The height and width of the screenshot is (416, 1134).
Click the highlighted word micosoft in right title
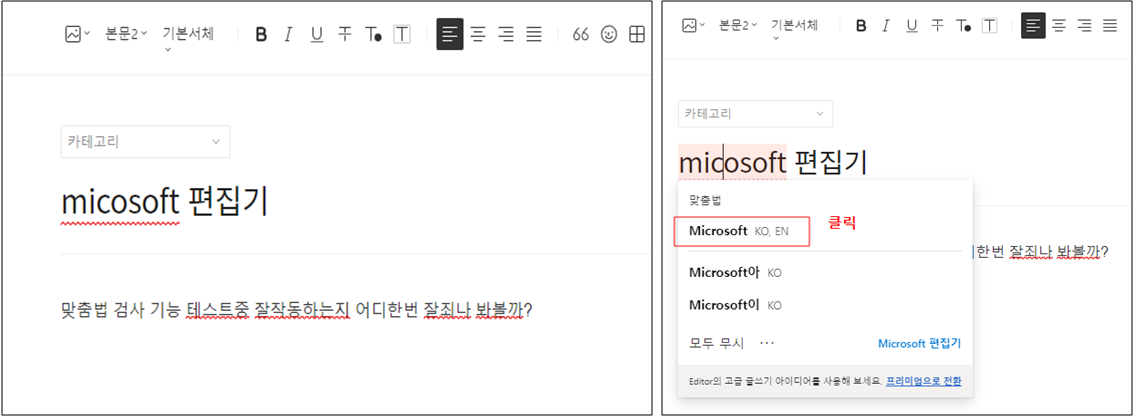[x=732, y=162]
